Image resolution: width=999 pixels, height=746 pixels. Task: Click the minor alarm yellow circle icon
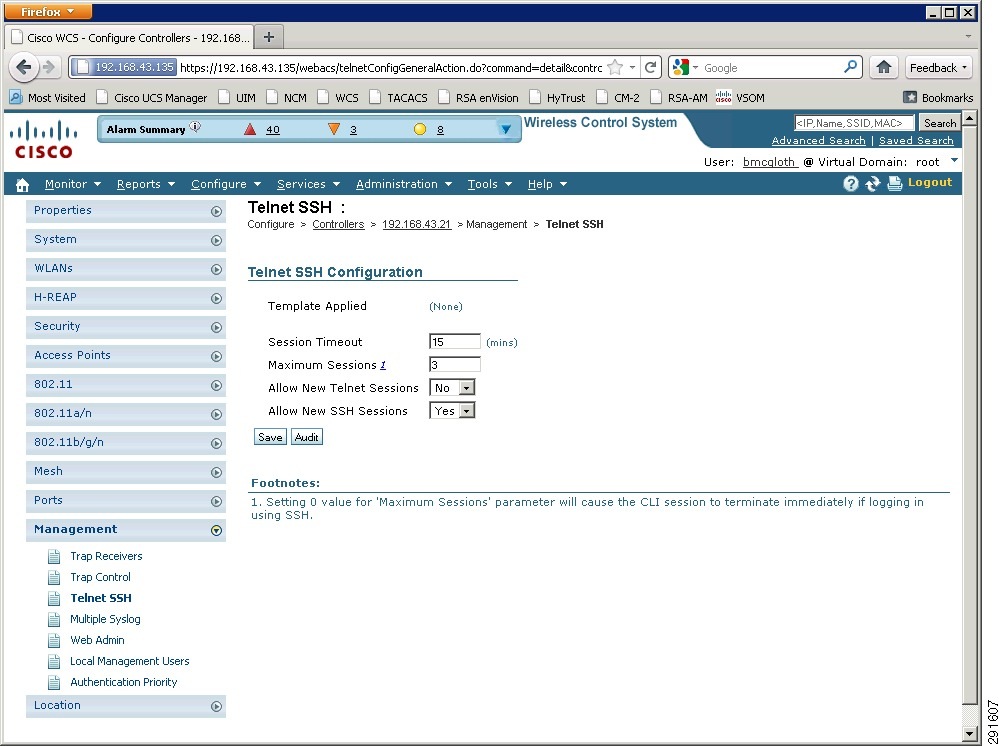pyautogui.click(x=419, y=129)
